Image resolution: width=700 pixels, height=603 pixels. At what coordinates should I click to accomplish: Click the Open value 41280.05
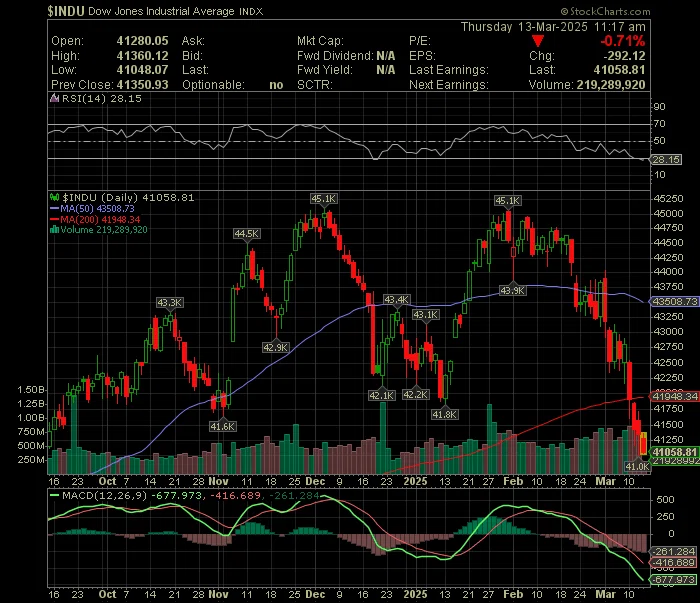click(142, 41)
